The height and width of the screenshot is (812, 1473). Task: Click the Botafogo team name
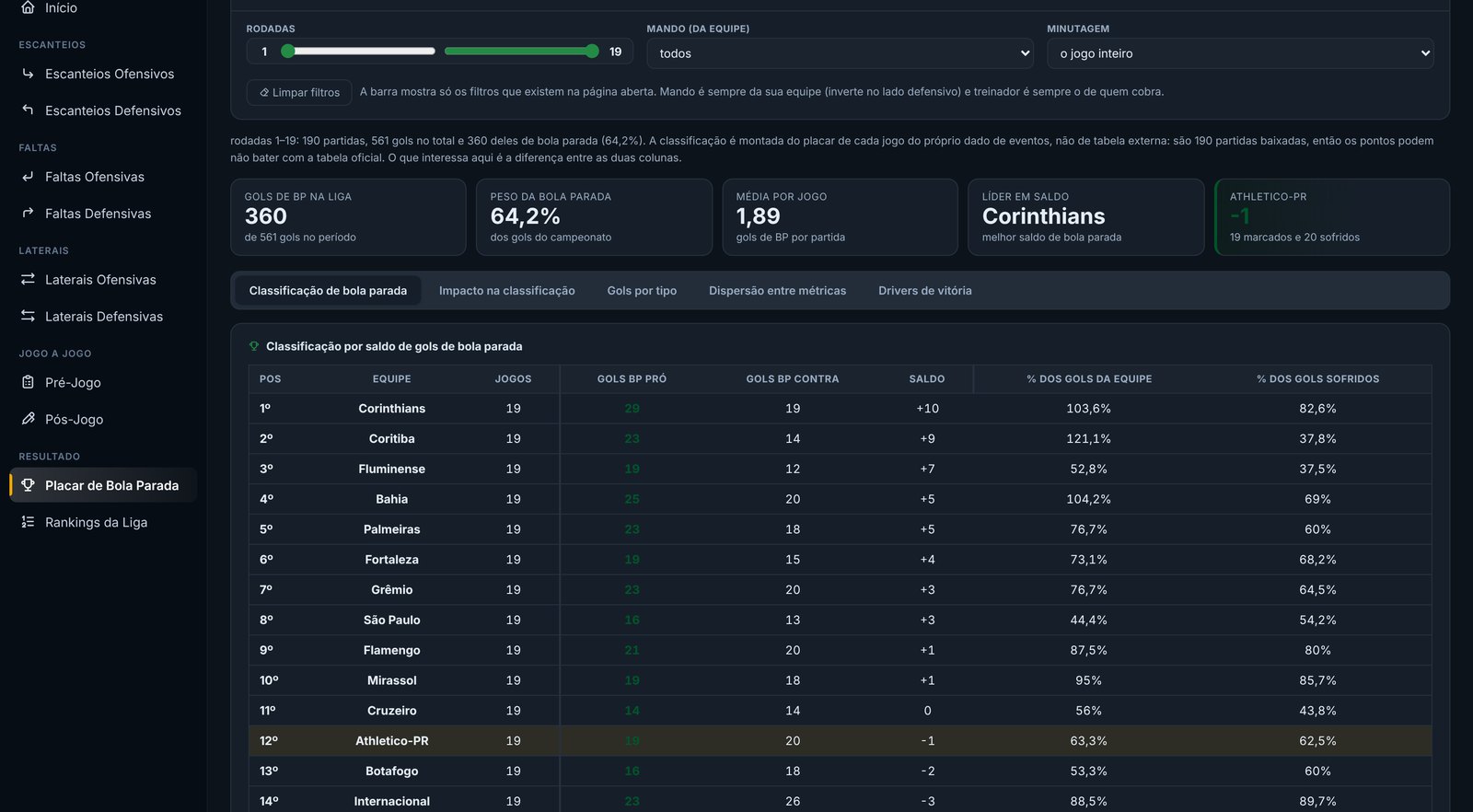pyautogui.click(x=392, y=771)
